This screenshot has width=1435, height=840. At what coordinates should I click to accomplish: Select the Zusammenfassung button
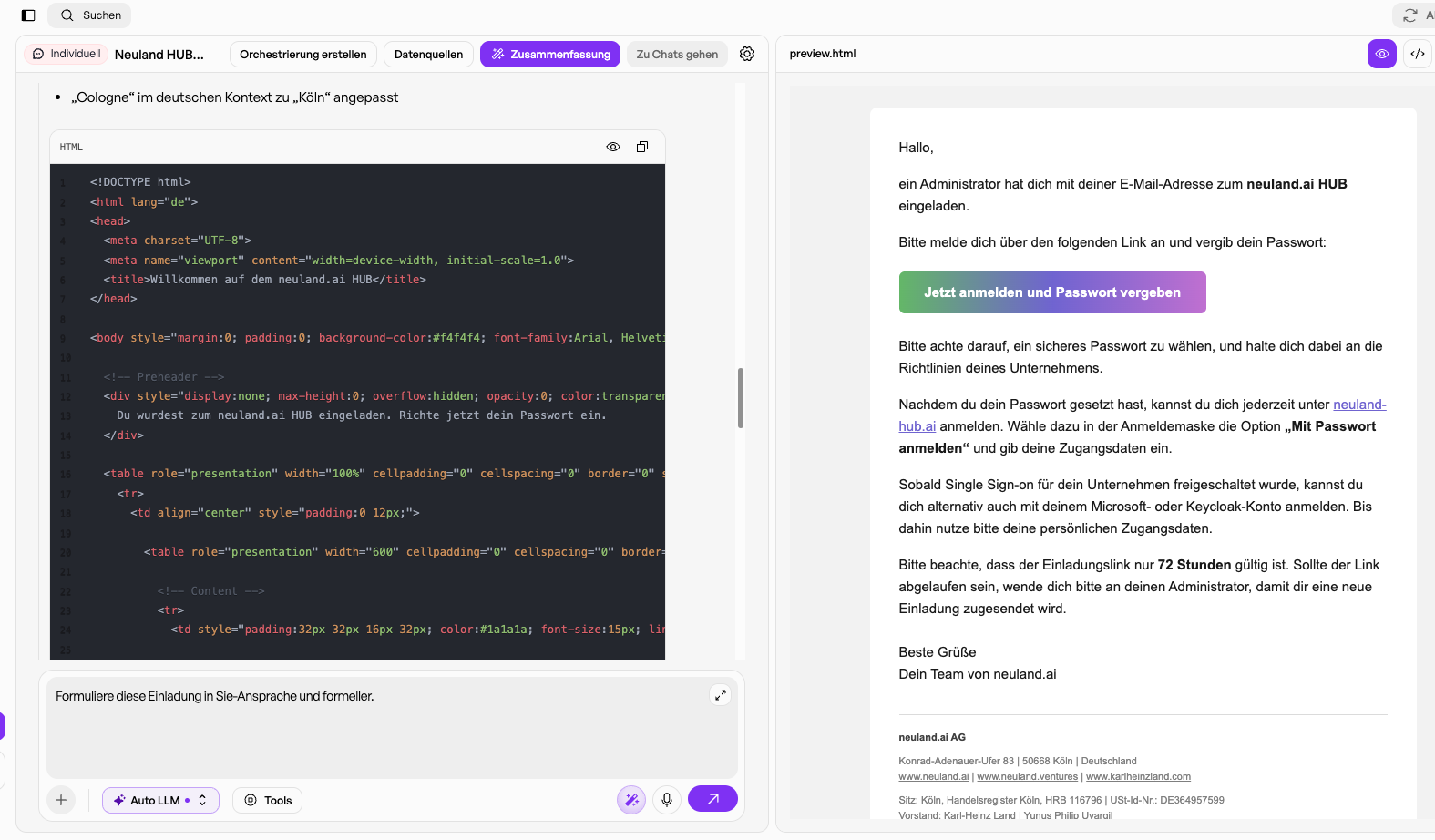(550, 55)
